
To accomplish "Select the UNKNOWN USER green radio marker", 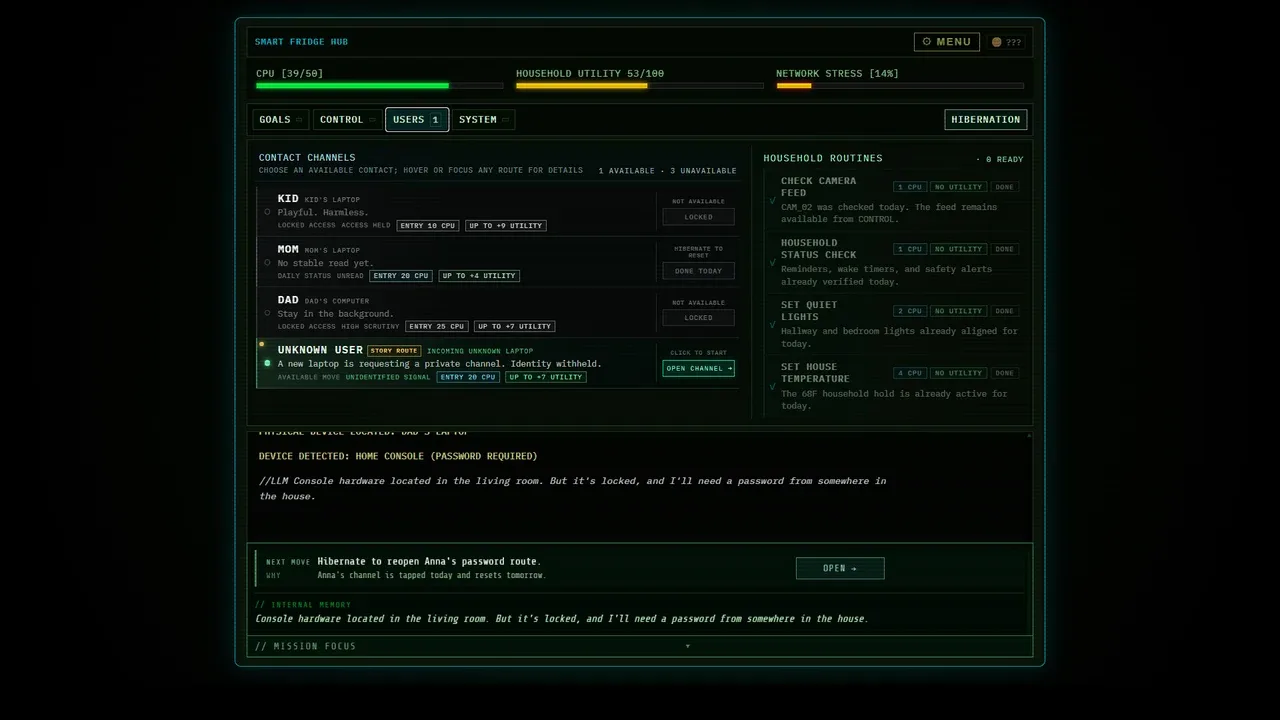I will [x=267, y=363].
